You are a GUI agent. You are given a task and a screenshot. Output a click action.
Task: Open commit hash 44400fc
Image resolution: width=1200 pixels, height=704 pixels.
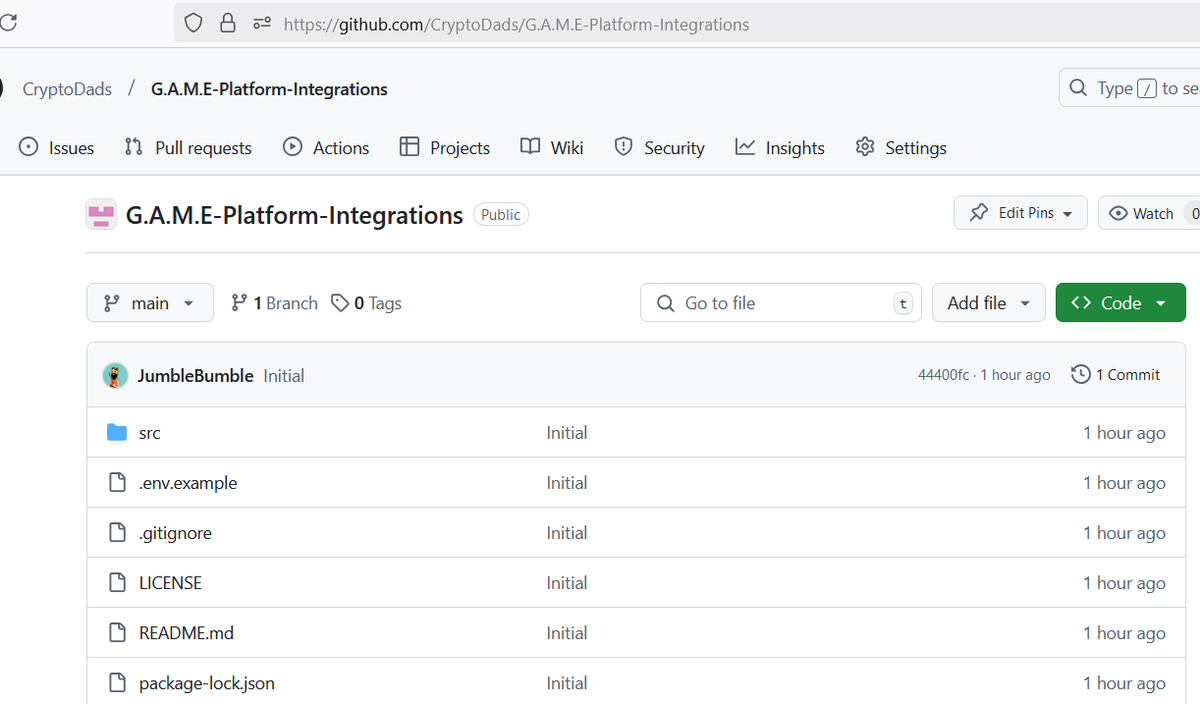(943, 375)
